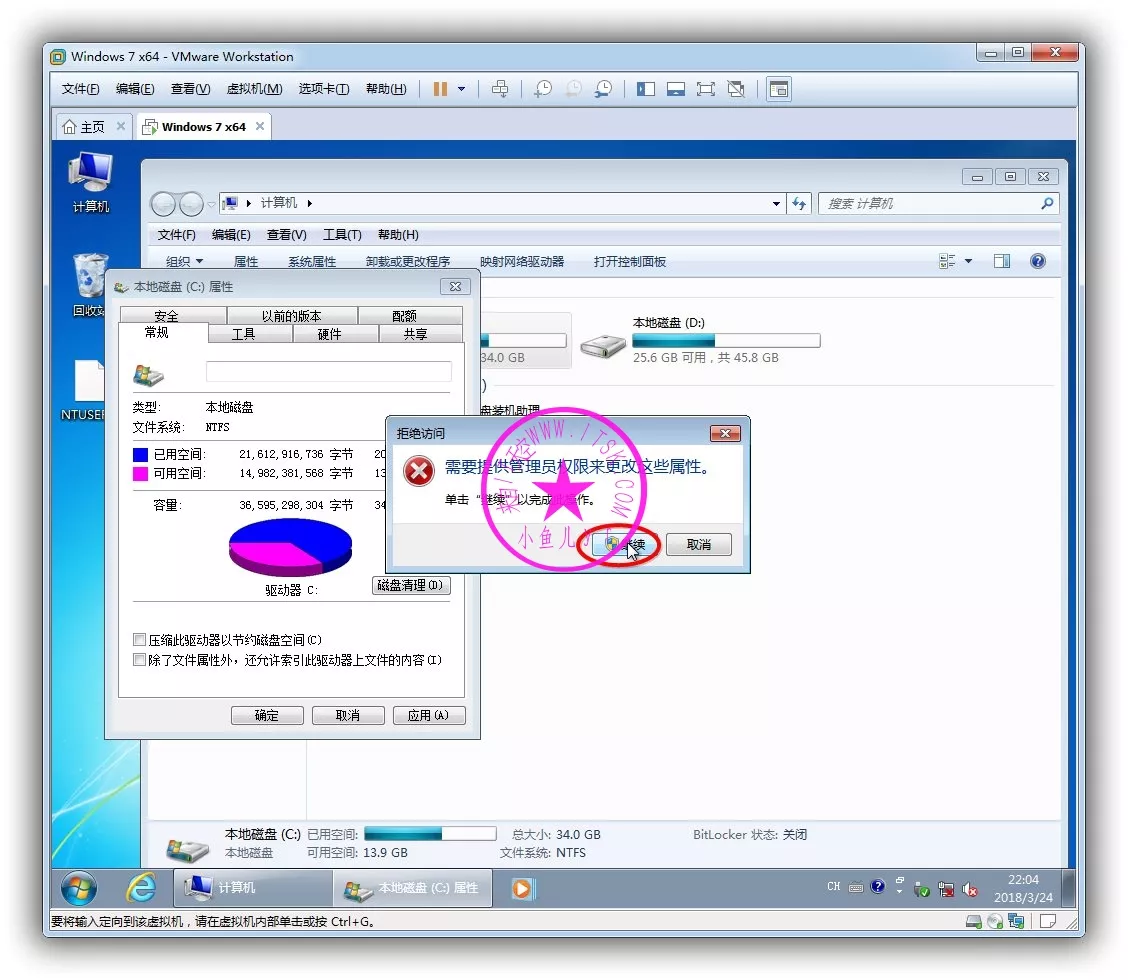Open the snapshot manager icon in VMware toolbar
1128x980 pixels.
click(x=603, y=89)
